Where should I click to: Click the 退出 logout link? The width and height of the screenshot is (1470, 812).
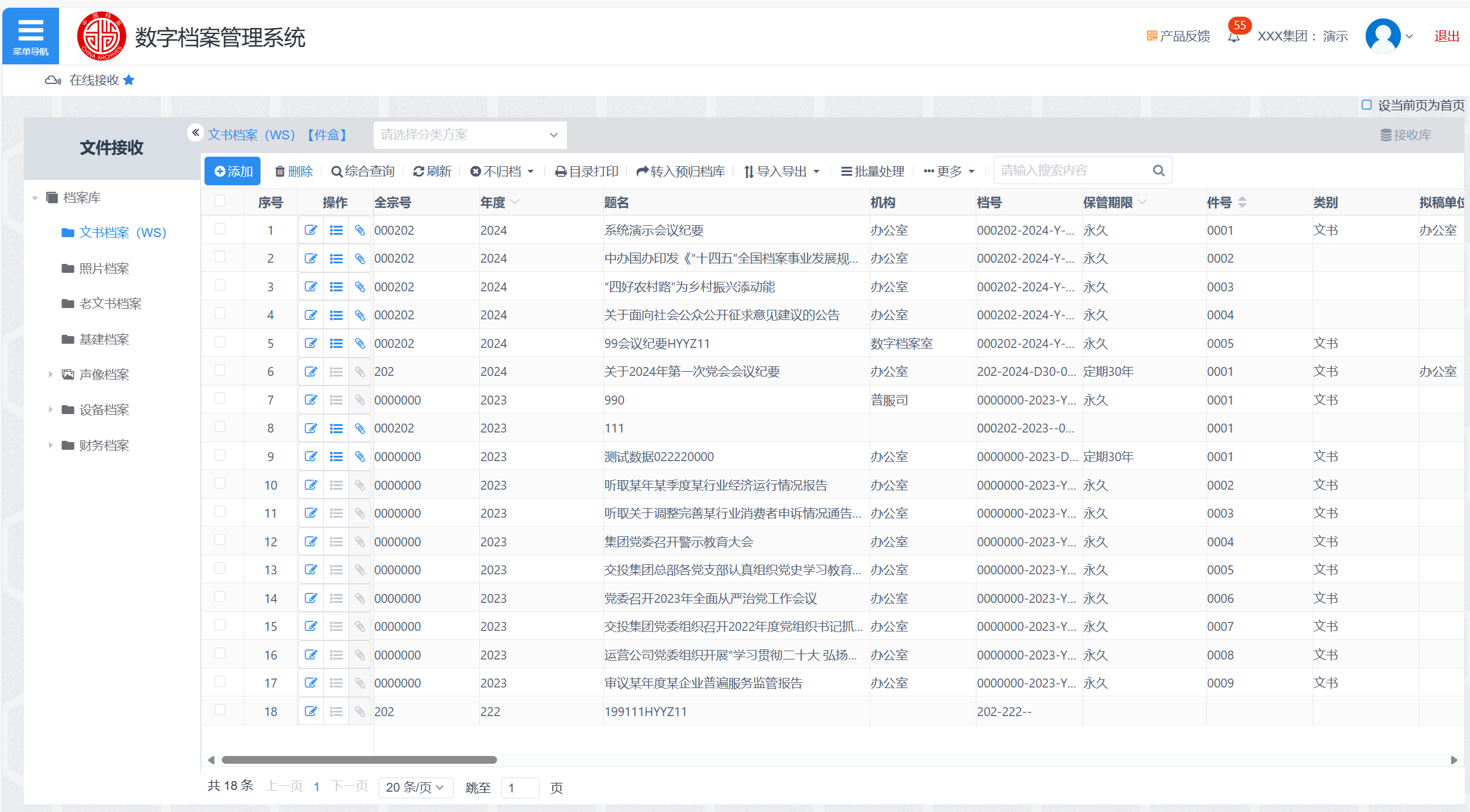tap(1446, 36)
